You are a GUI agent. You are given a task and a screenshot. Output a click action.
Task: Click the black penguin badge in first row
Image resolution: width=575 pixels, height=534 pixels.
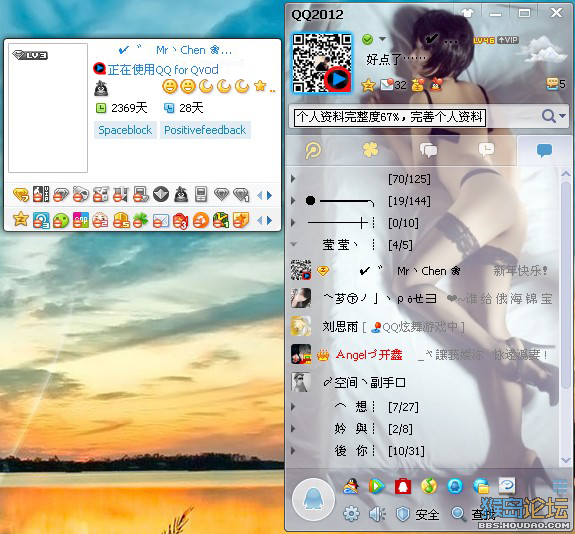(181, 194)
